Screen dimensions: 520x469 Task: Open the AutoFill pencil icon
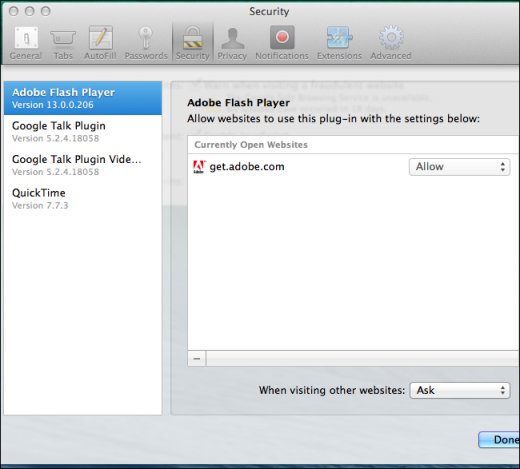point(100,38)
